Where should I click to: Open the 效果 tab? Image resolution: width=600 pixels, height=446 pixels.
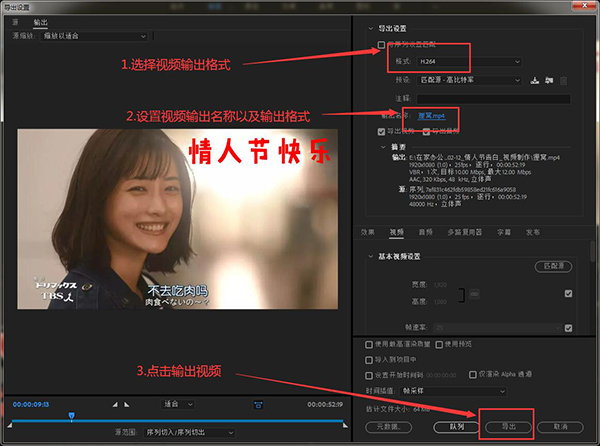367,232
